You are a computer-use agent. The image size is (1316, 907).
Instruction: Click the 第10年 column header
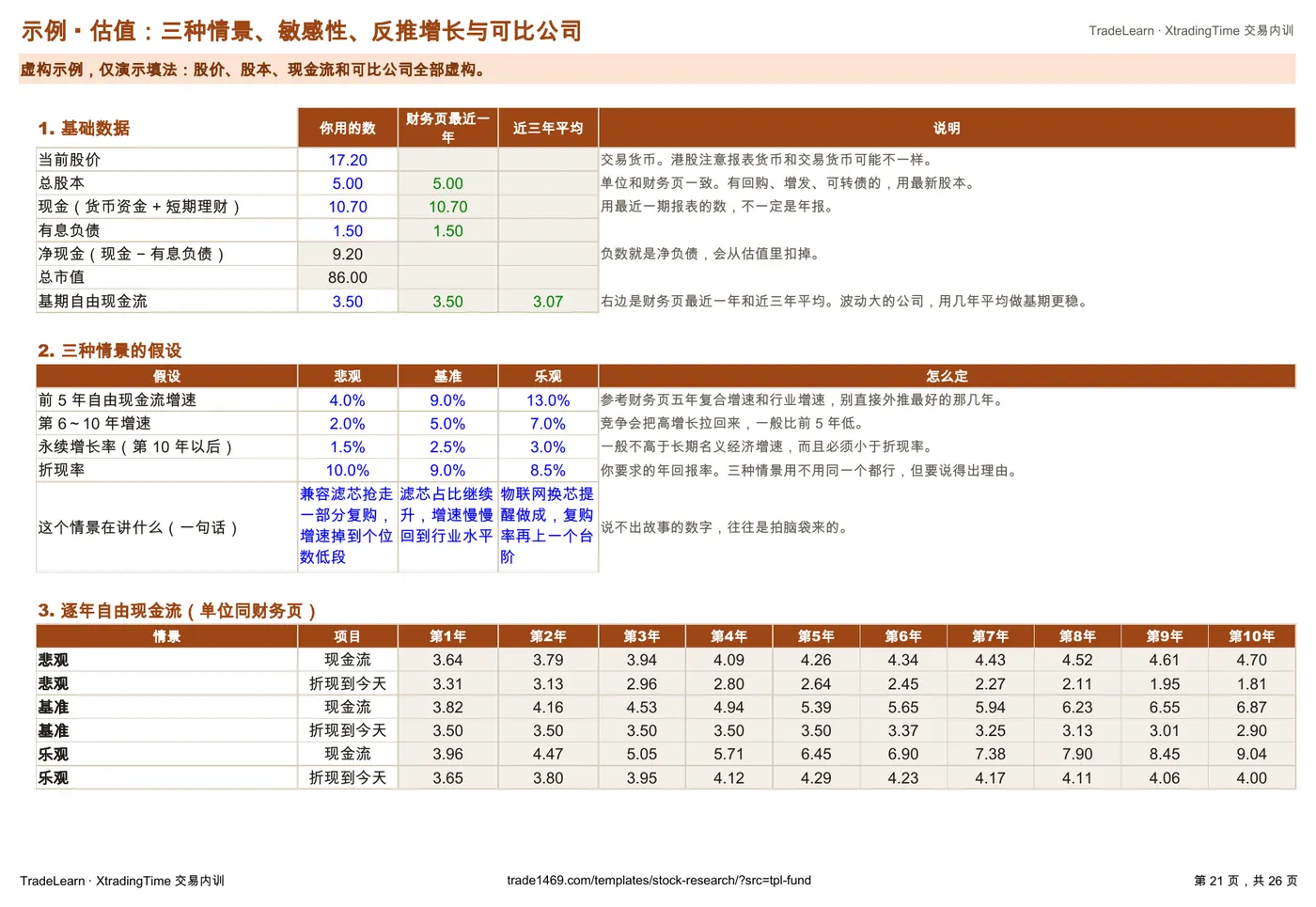click(1252, 636)
